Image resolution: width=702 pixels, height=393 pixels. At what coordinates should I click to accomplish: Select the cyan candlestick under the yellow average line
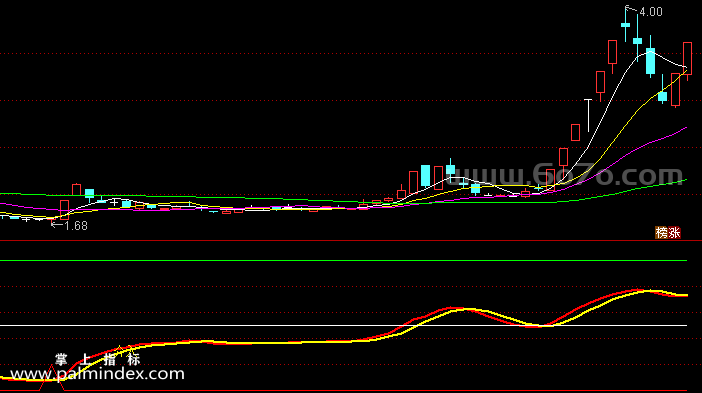coord(662,95)
